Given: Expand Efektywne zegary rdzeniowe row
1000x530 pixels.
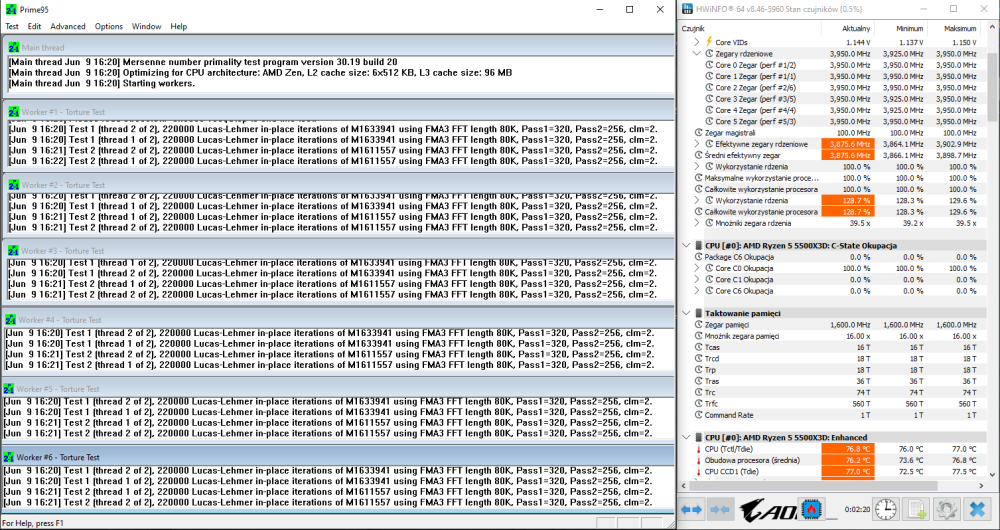Looking at the screenshot, I should pyautogui.click(x=698, y=144).
